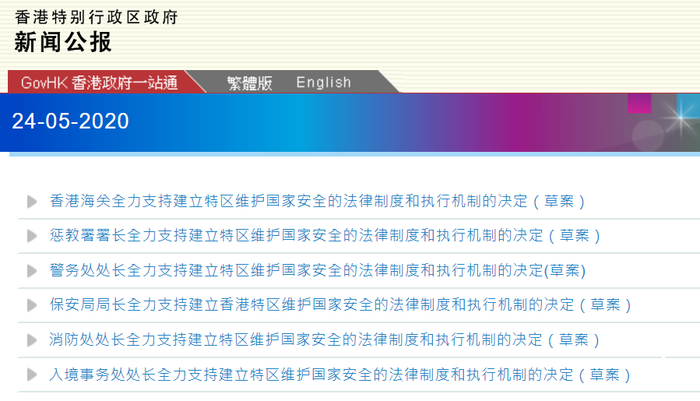Open 入境事务处处长全力支持 news article
700x401 pixels.
click(339, 374)
